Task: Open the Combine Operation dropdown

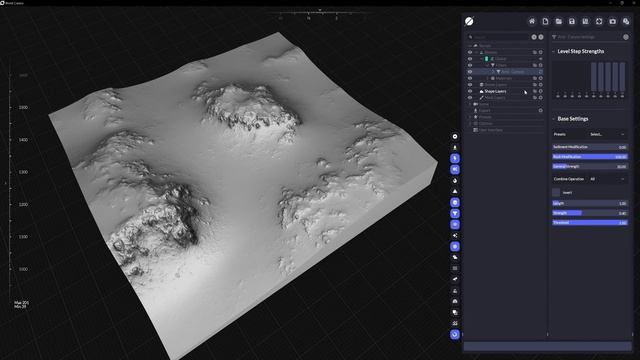Action: (x=607, y=179)
